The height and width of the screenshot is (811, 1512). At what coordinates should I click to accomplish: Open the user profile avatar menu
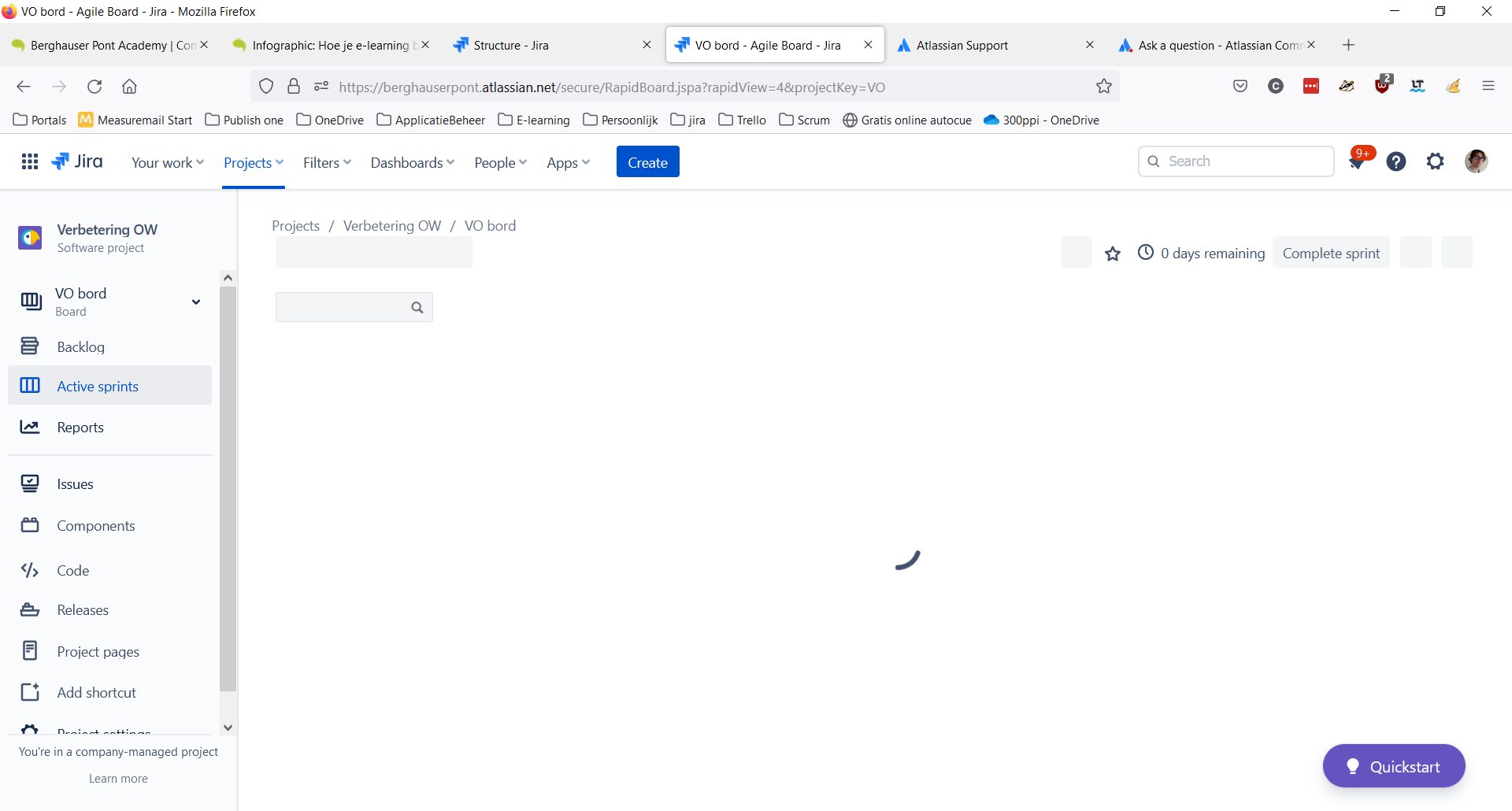(x=1476, y=161)
